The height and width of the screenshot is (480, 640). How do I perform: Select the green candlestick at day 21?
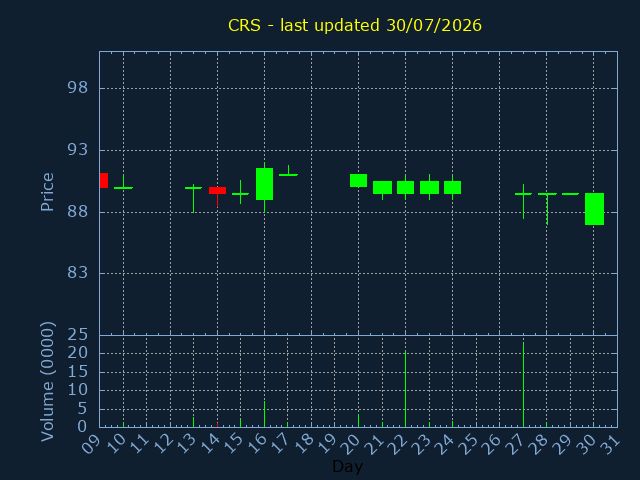point(382,187)
